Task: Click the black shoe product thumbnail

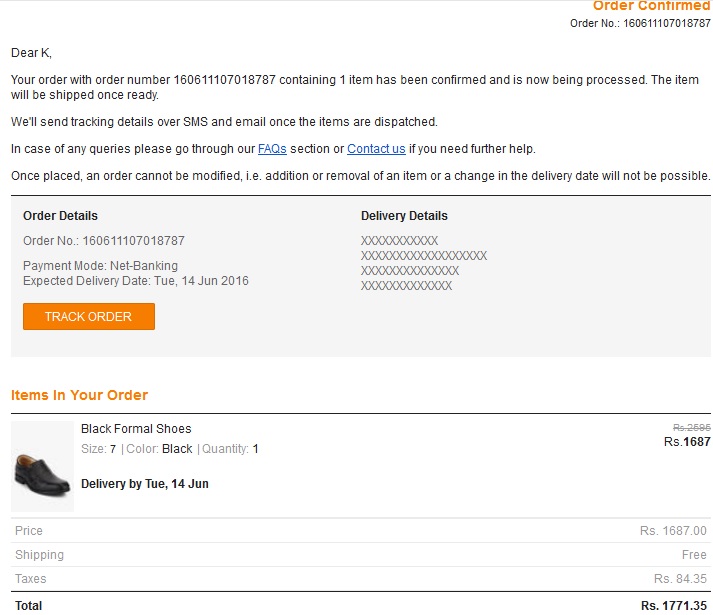Action: 42,467
